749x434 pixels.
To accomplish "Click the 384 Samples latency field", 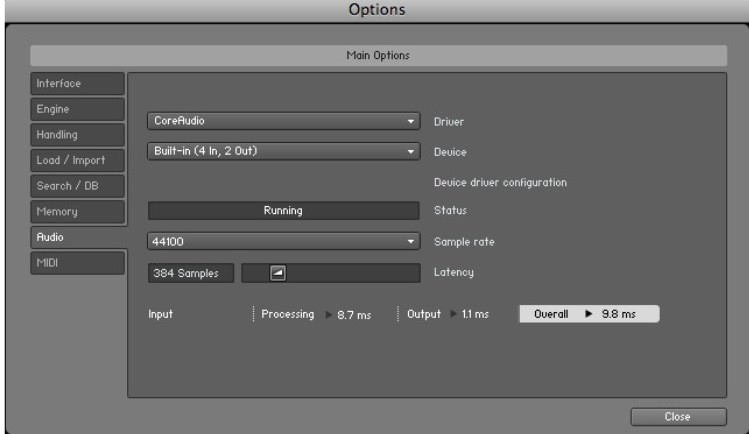I will click(x=191, y=274).
